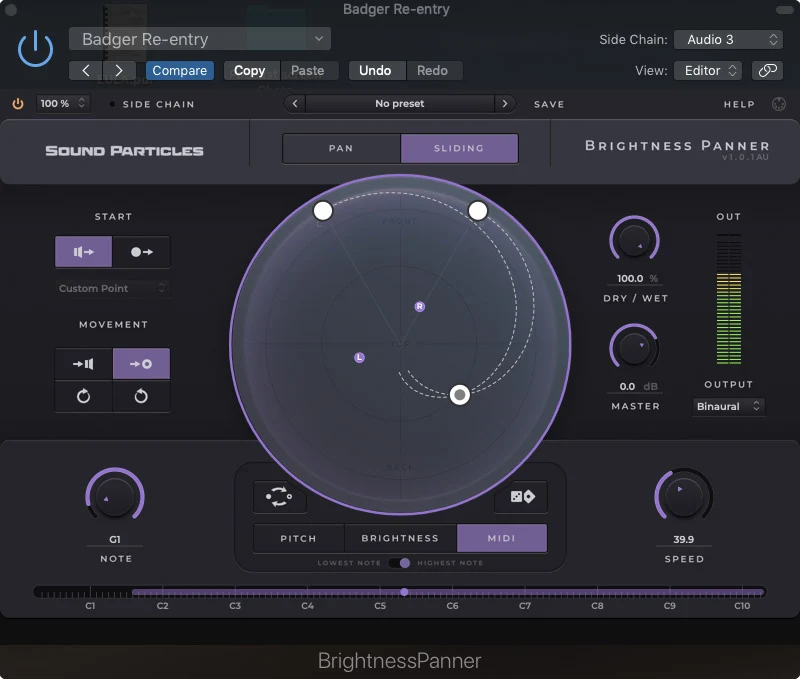The width and height of the screenshot is (800, 679).
Task: Click the 100.0 % dry/wet value field
Action: click(635, 279)
